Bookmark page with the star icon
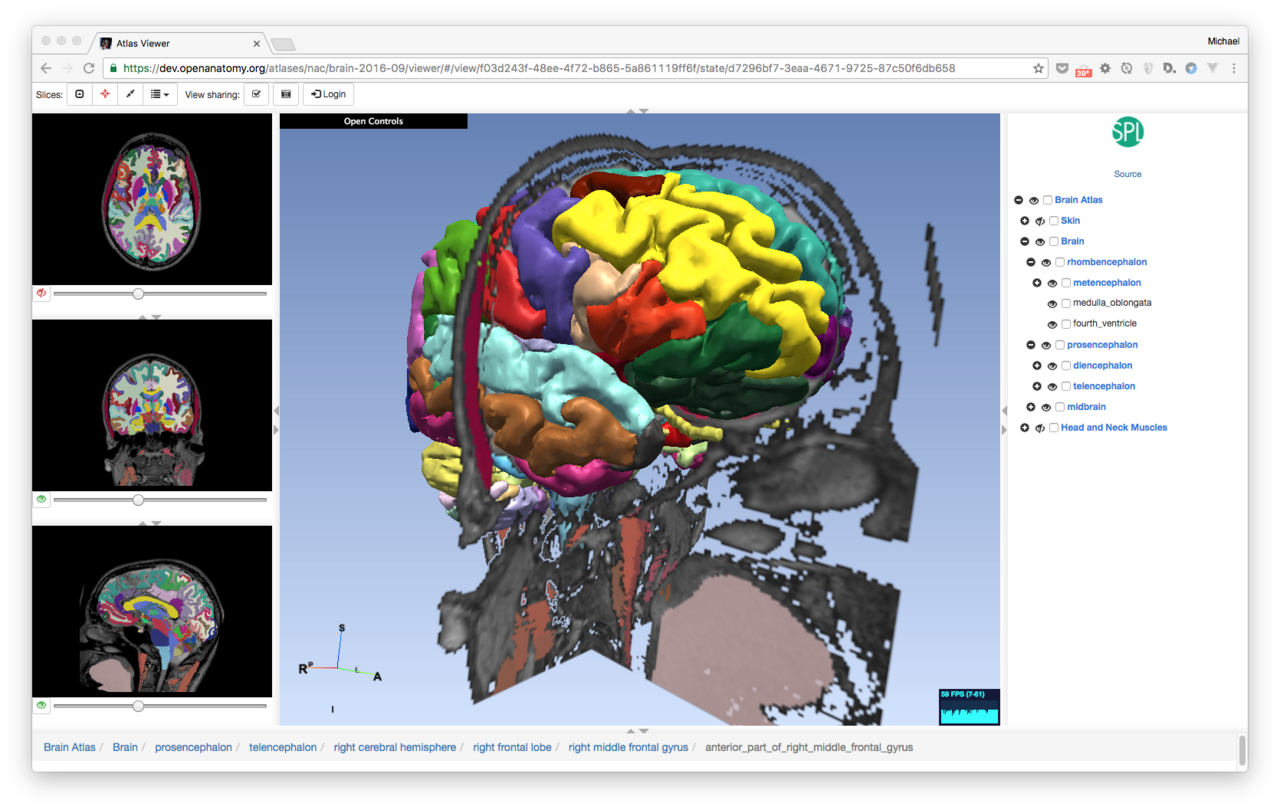Viewport: 1280px width, 810px height. point(1038,68)
